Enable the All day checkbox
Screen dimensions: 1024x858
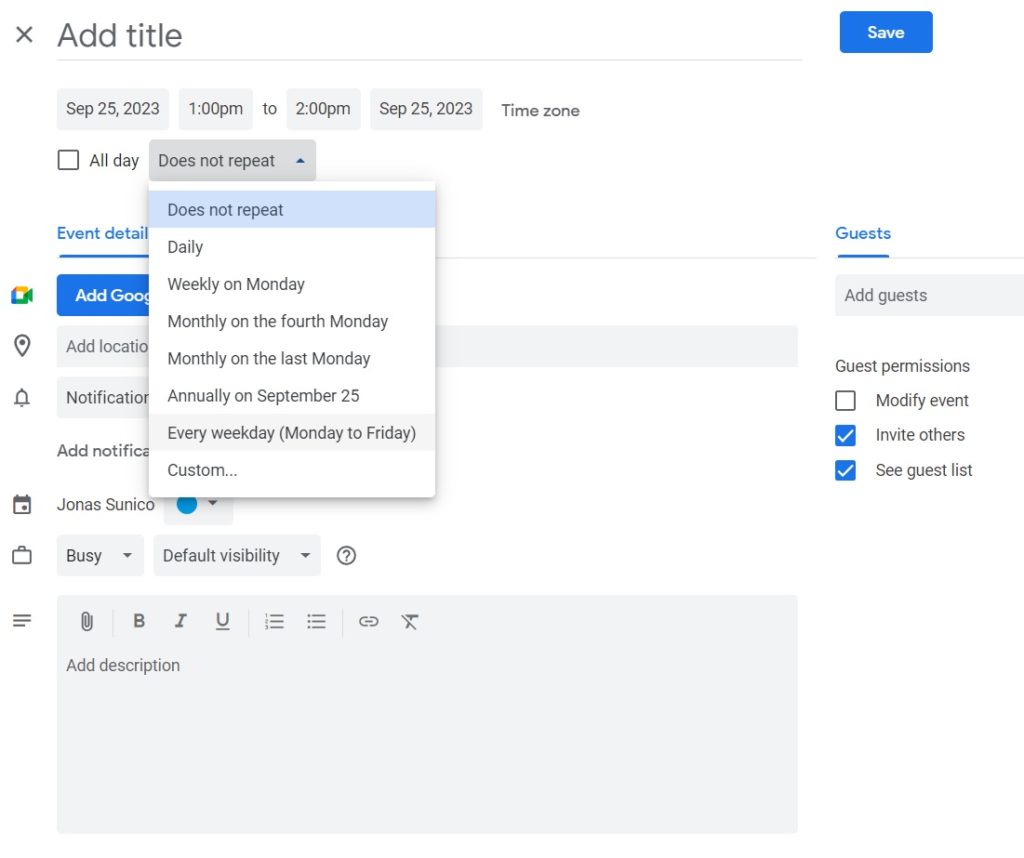[67, 159]
